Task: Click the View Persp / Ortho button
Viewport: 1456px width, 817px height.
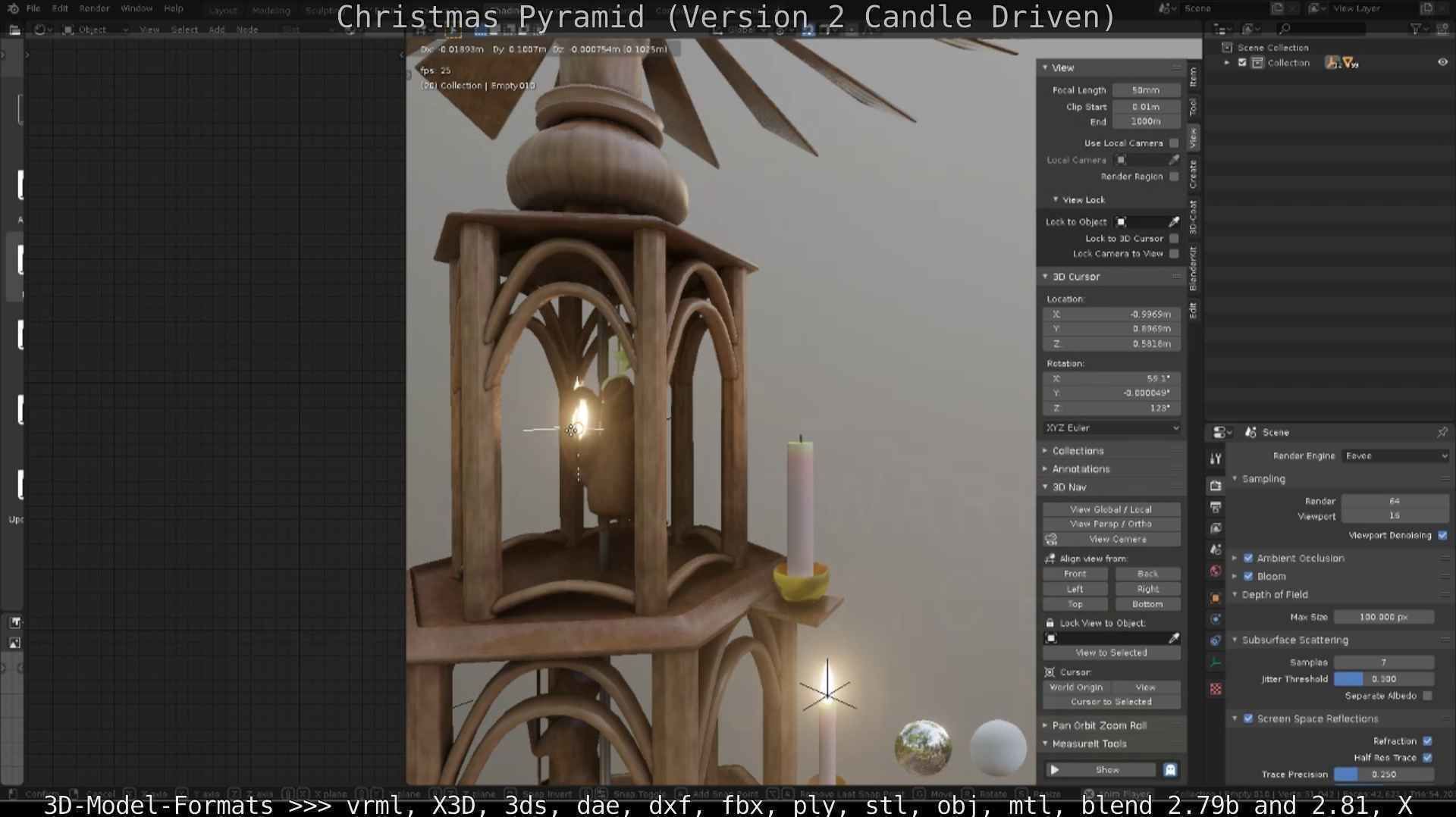Action: (1111, 524)
